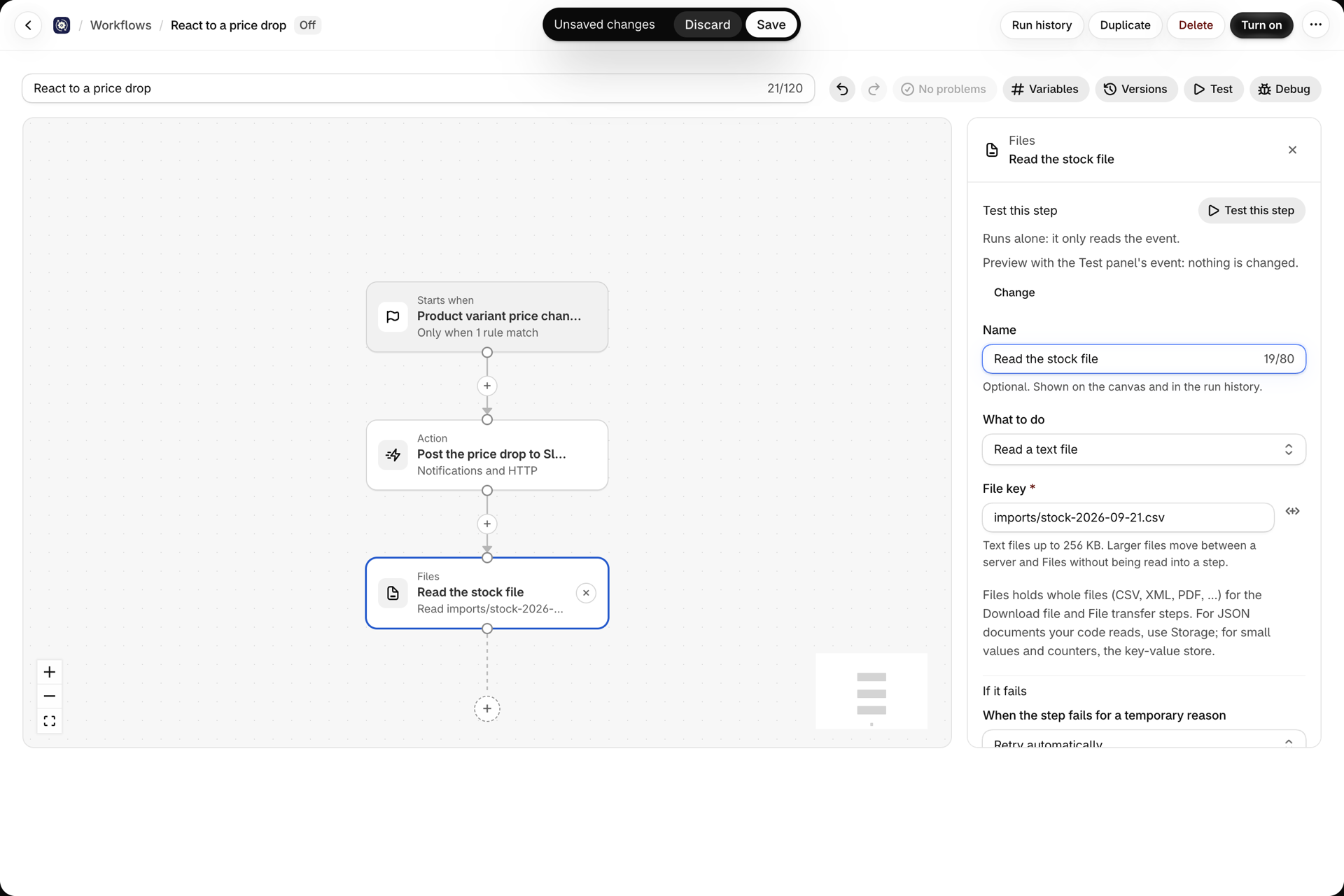Viewport: 1344px width, 896px height.
Task: Undo the last change
Action: point(842,89)
